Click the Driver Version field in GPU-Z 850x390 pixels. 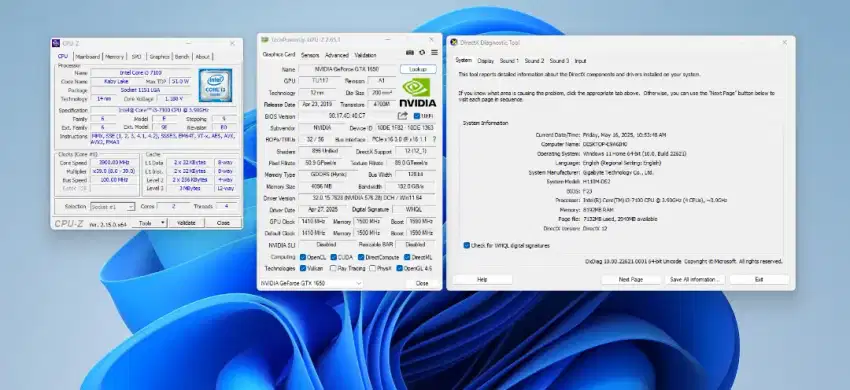tap(367, 199)
